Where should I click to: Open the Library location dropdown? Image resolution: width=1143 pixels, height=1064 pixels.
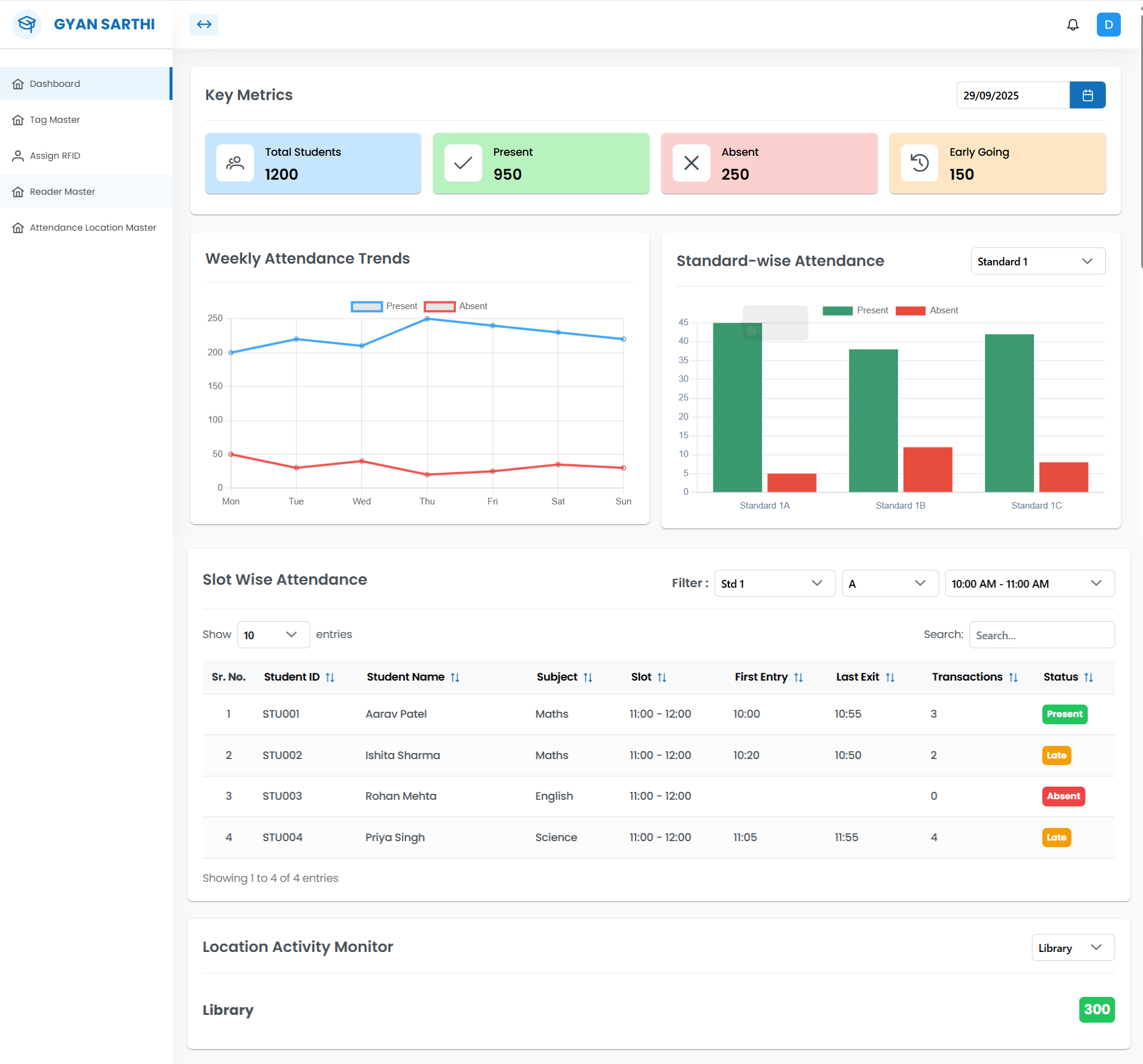coord(1072,948)
